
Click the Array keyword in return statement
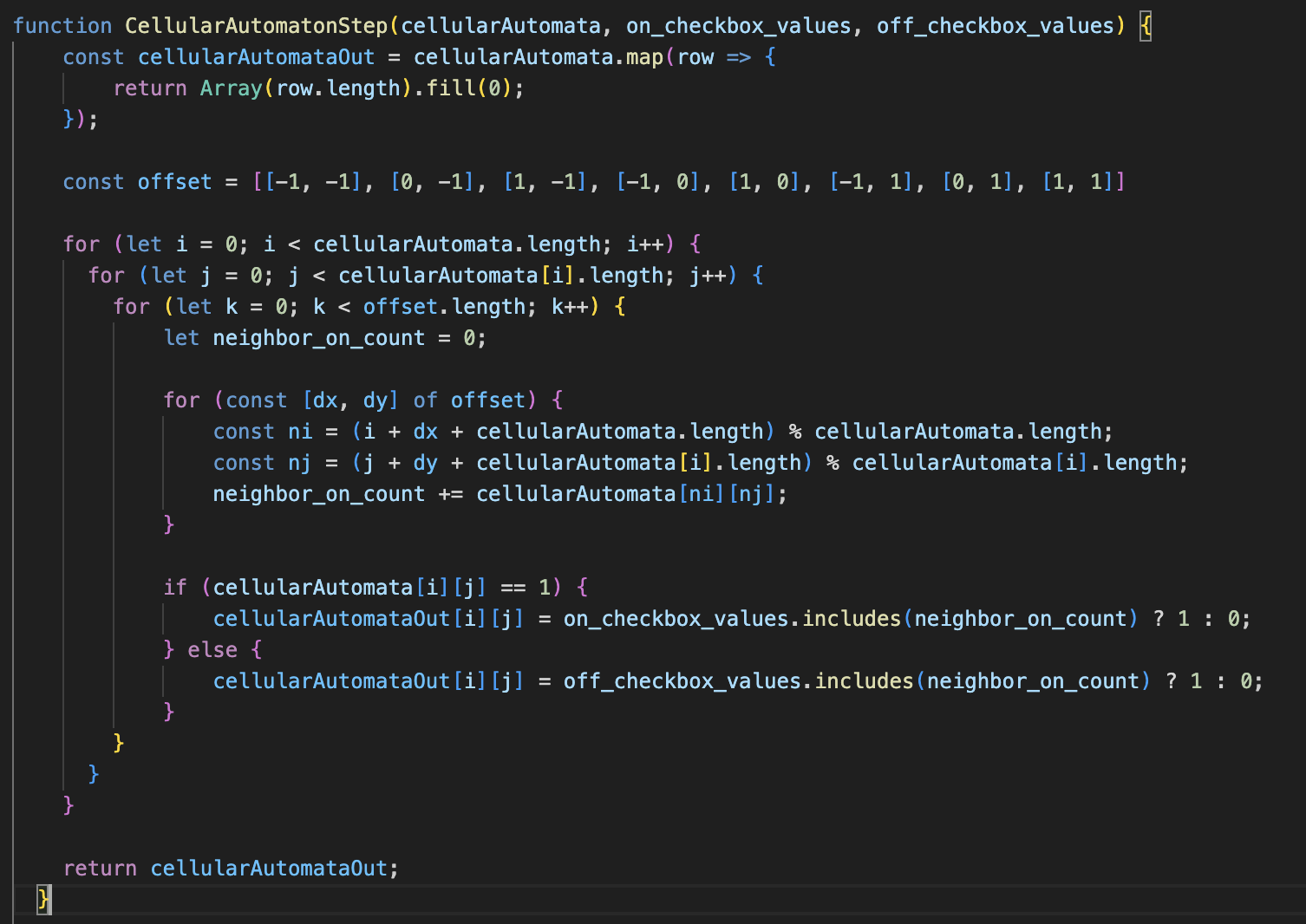click(231, 88)
